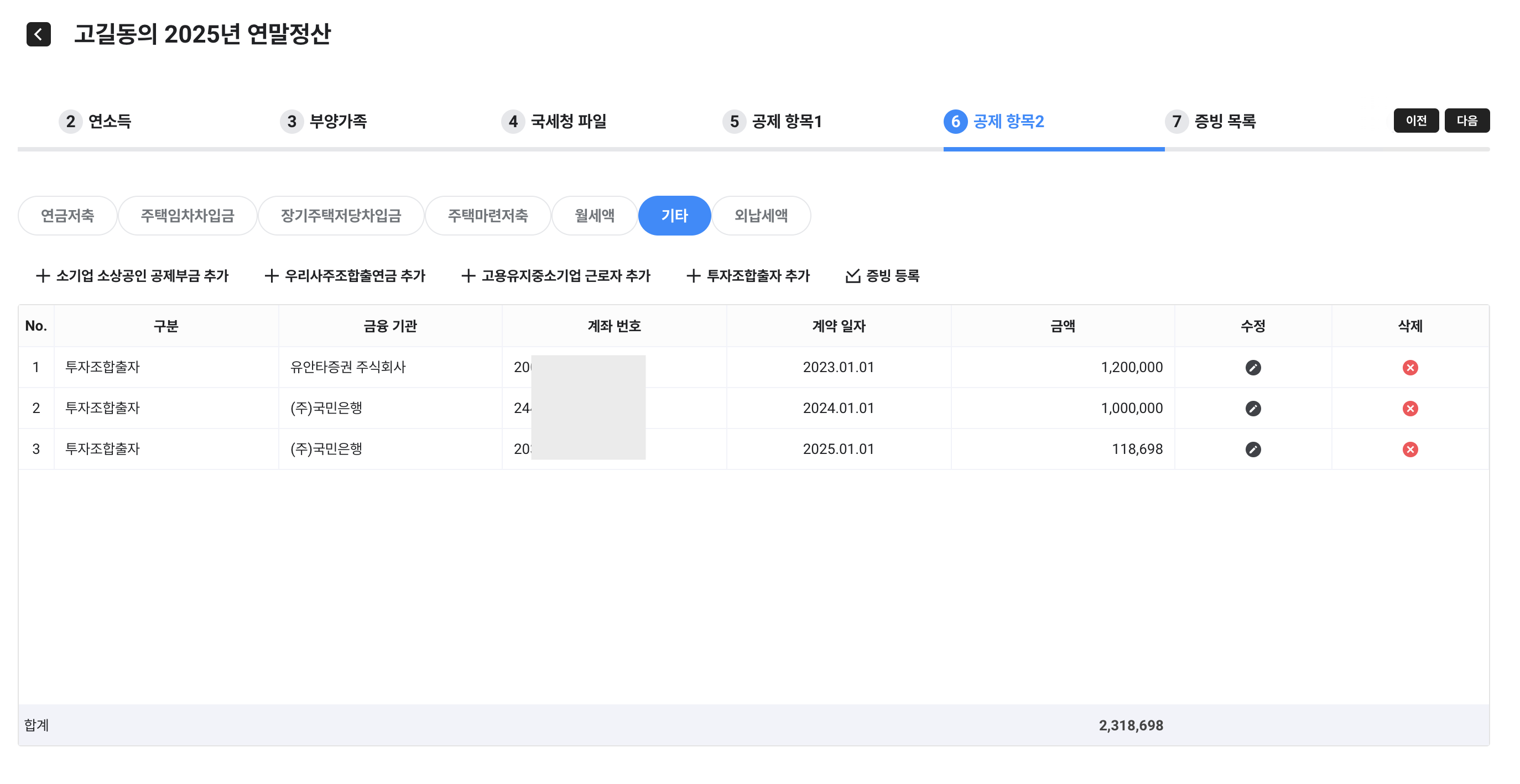Edit the 1,000,000 amount row pencil icon
This screenshot has height=784, width=1520.
pos(1253,408)
